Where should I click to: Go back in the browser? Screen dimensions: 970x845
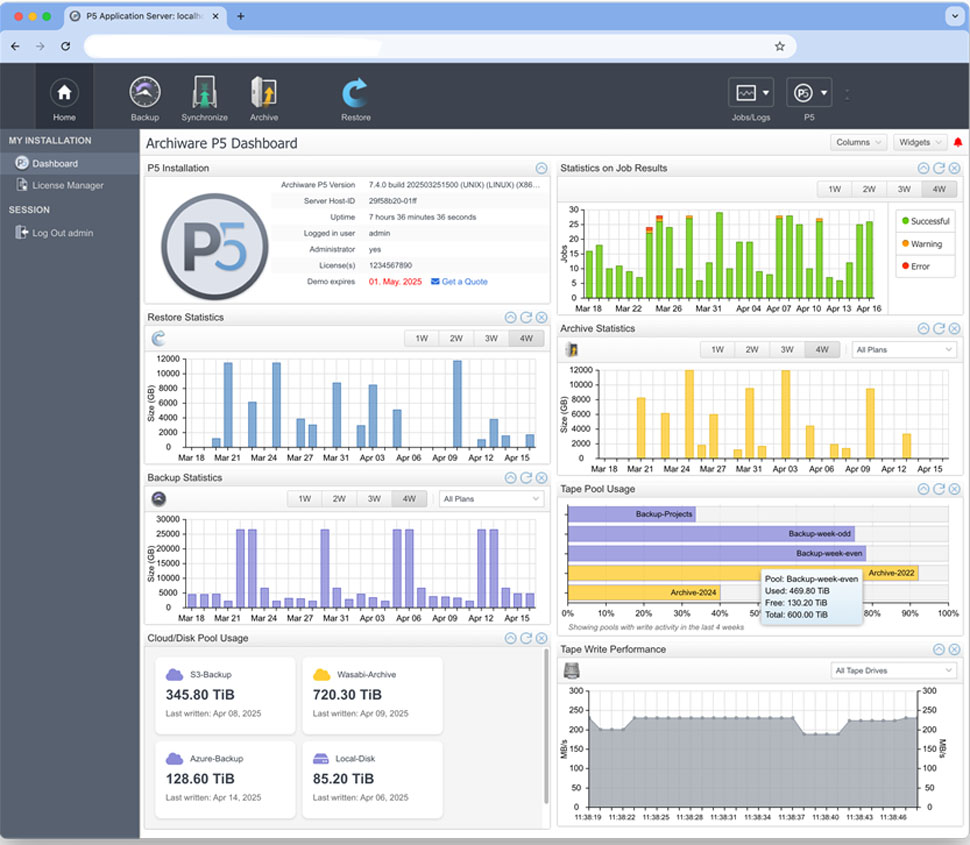coord(15,46)
